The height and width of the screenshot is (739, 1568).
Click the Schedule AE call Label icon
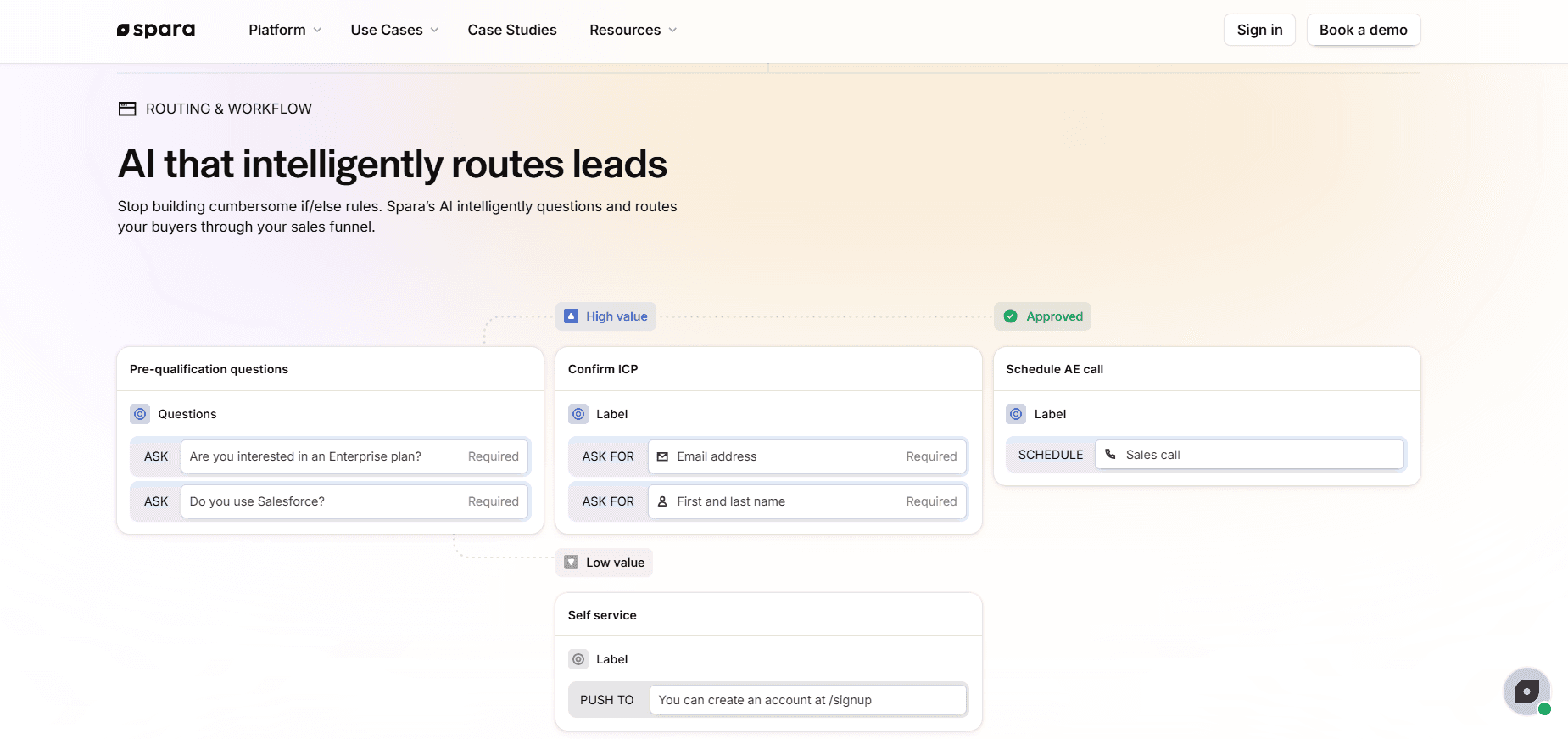pyautogui.click(x=1016, y=414)
